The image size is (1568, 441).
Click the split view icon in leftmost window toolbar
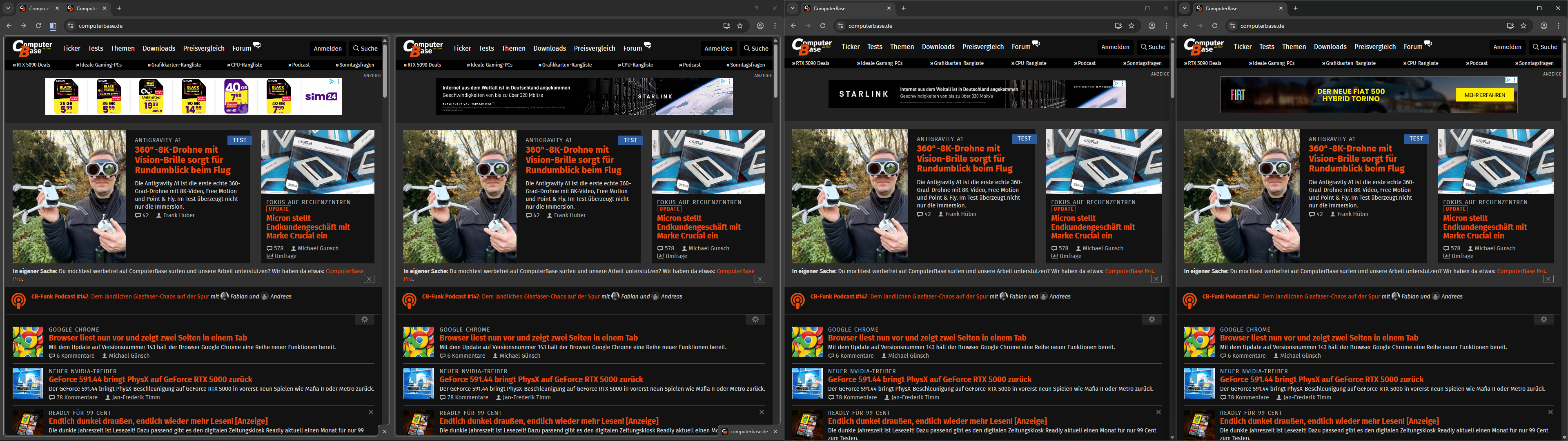point(53,26)
